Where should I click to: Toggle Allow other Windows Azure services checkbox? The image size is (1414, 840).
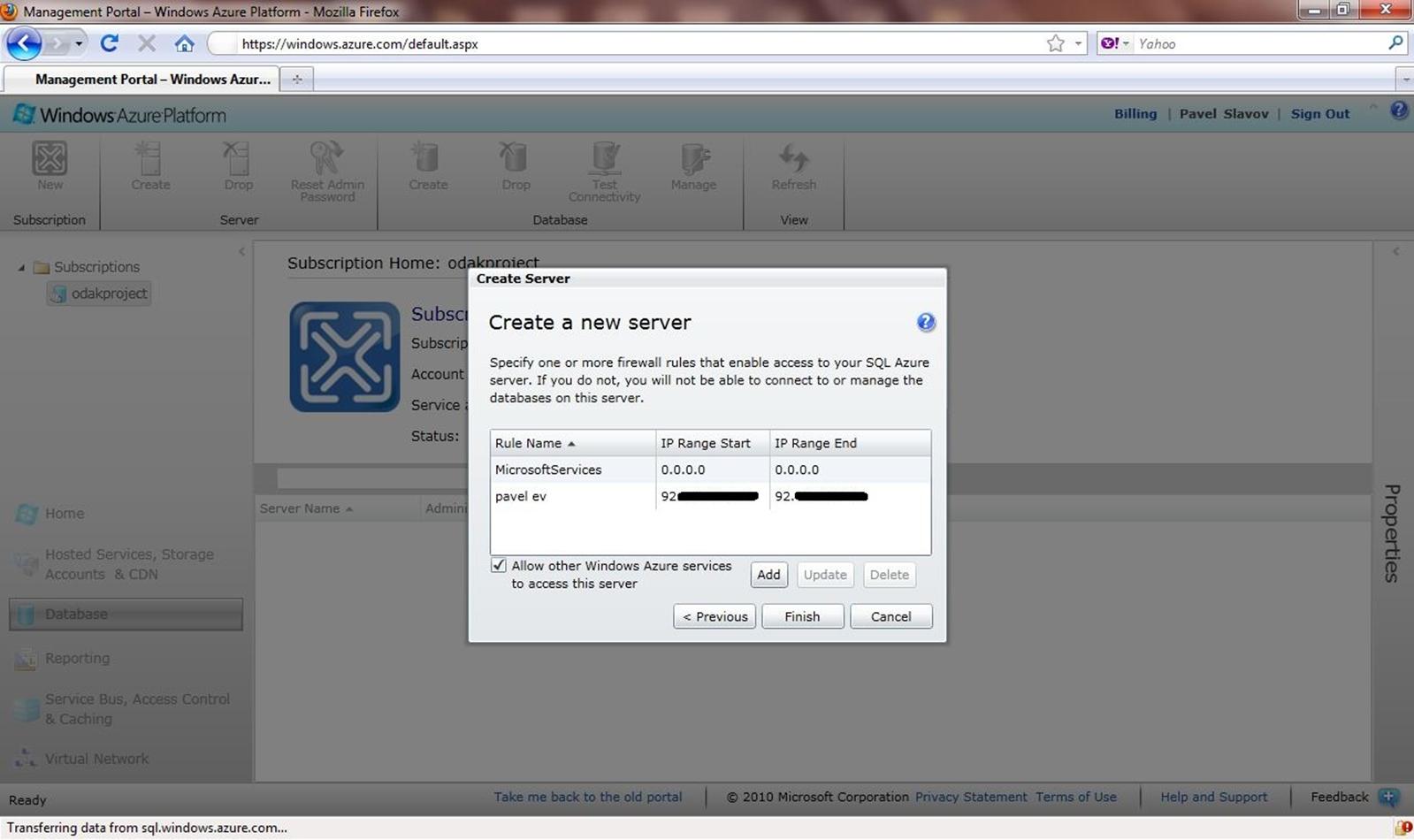pos(499,566)
